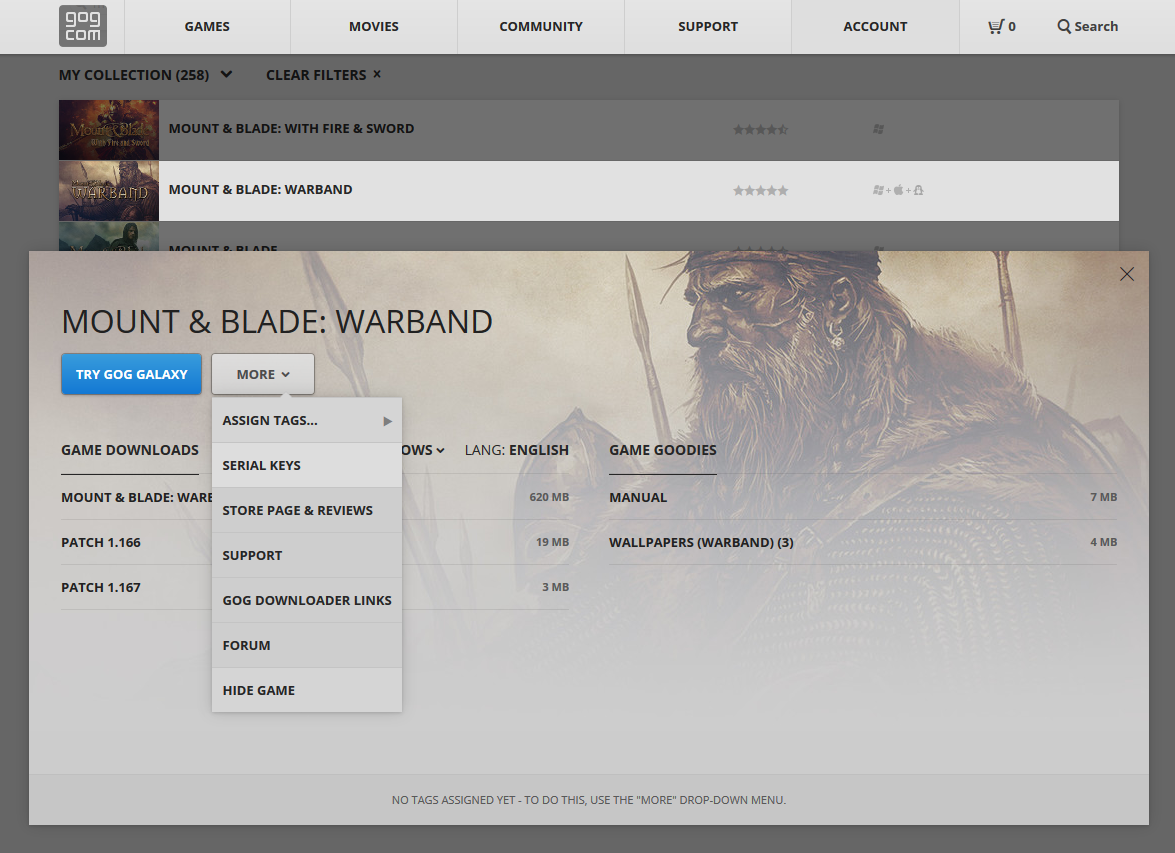Select Mount & Blade: Warband list row
1175x853 pixels.
tap(589, 190)
